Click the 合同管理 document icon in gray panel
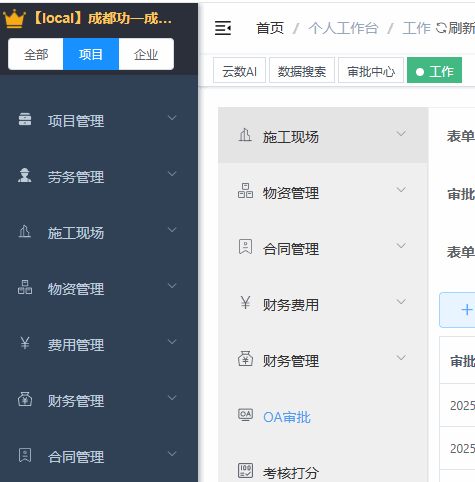This screenshot has height=482, width=475. click(x=245, y=247)
